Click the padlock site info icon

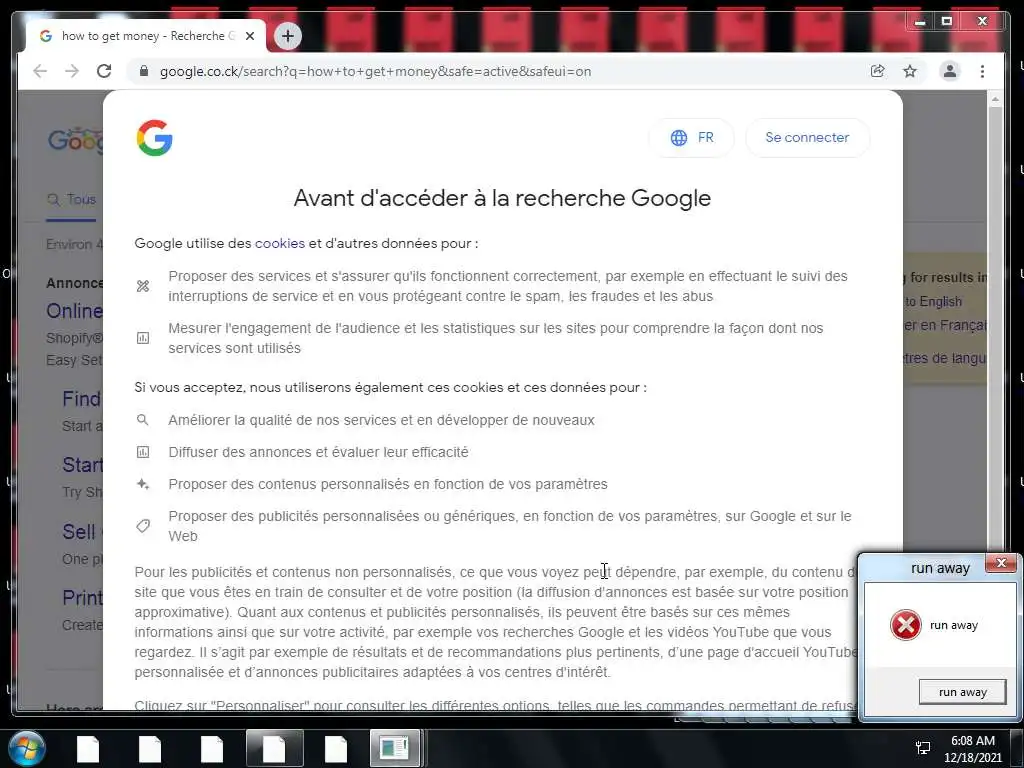(144, 71)
